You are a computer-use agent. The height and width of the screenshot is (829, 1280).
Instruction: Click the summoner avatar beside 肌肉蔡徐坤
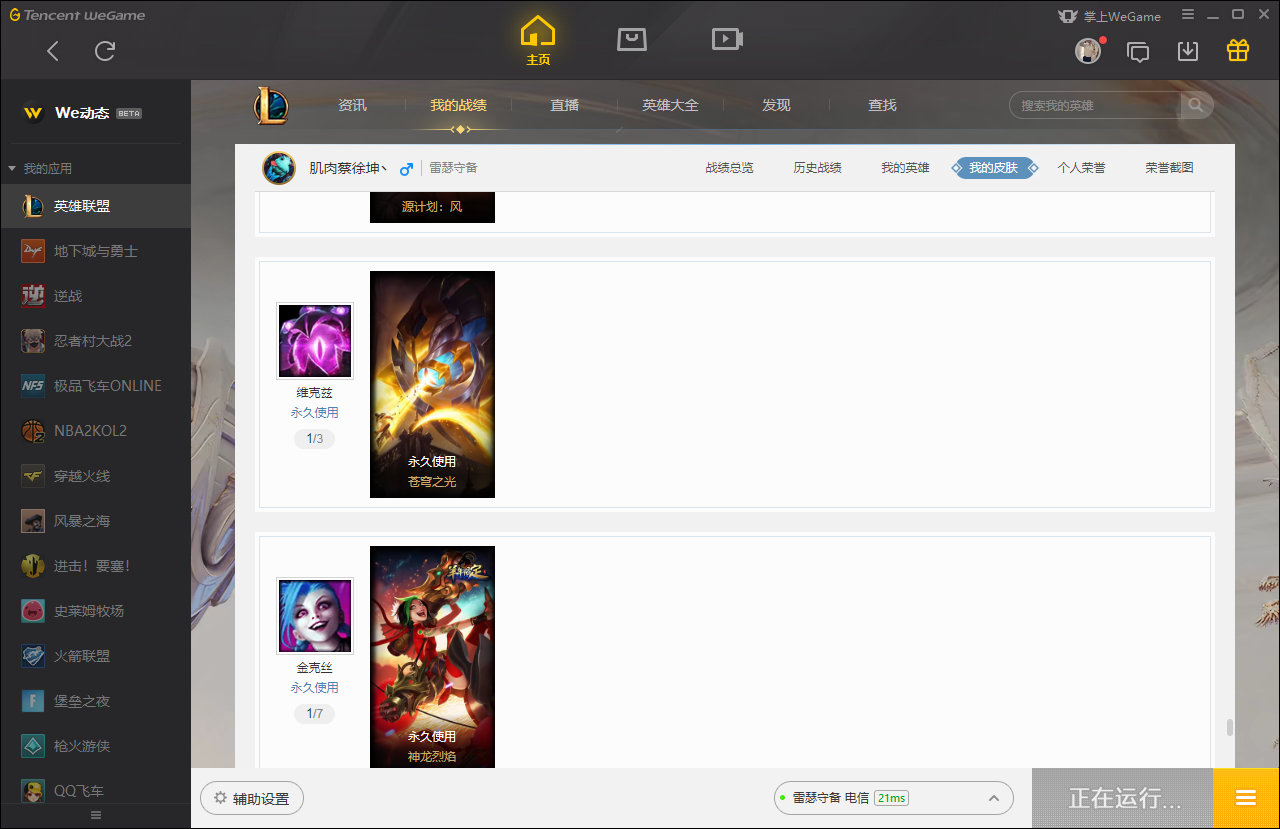[x=279, y=168]
